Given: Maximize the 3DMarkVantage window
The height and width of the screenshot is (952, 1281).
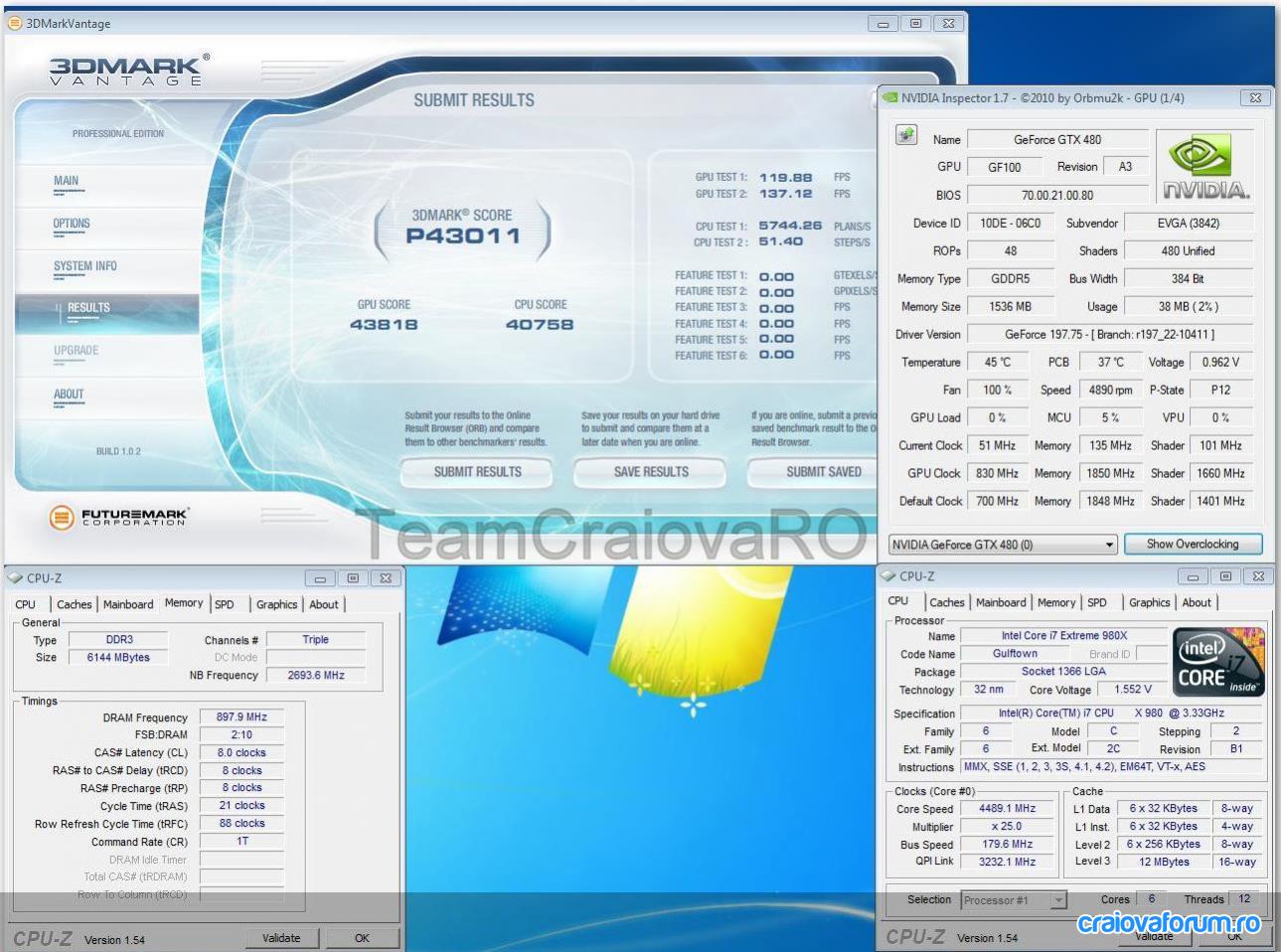Looking at the screenshot, I should [915, 24].
